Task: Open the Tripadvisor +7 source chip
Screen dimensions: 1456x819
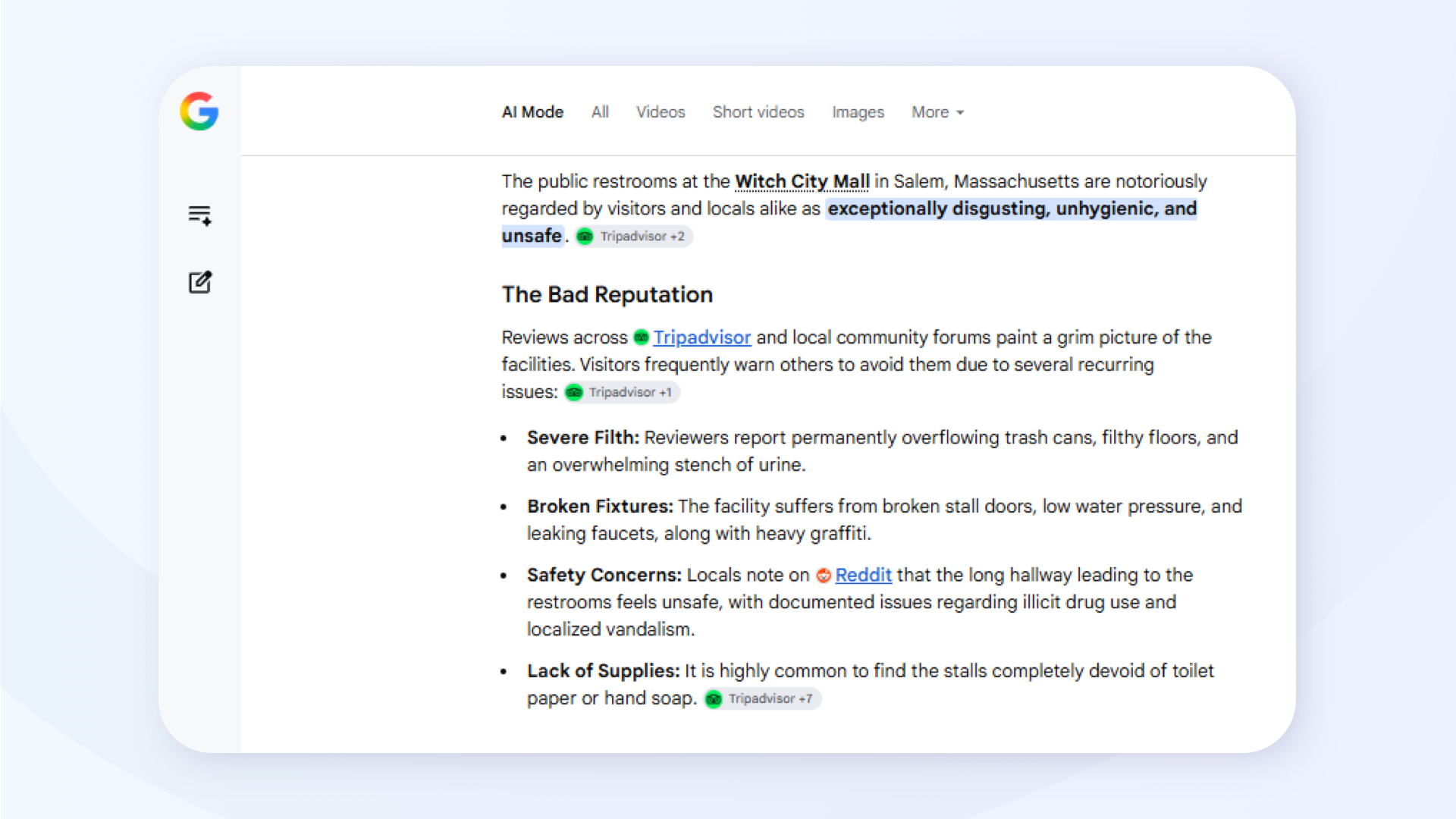Action: pos(762,699)
